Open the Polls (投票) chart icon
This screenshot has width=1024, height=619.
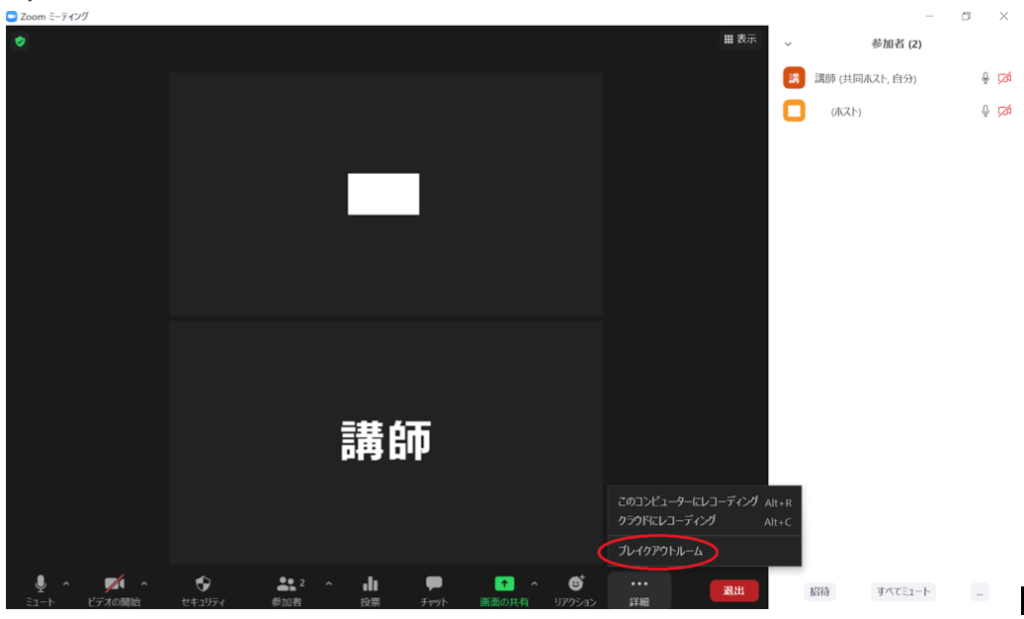tap(370, 583)
